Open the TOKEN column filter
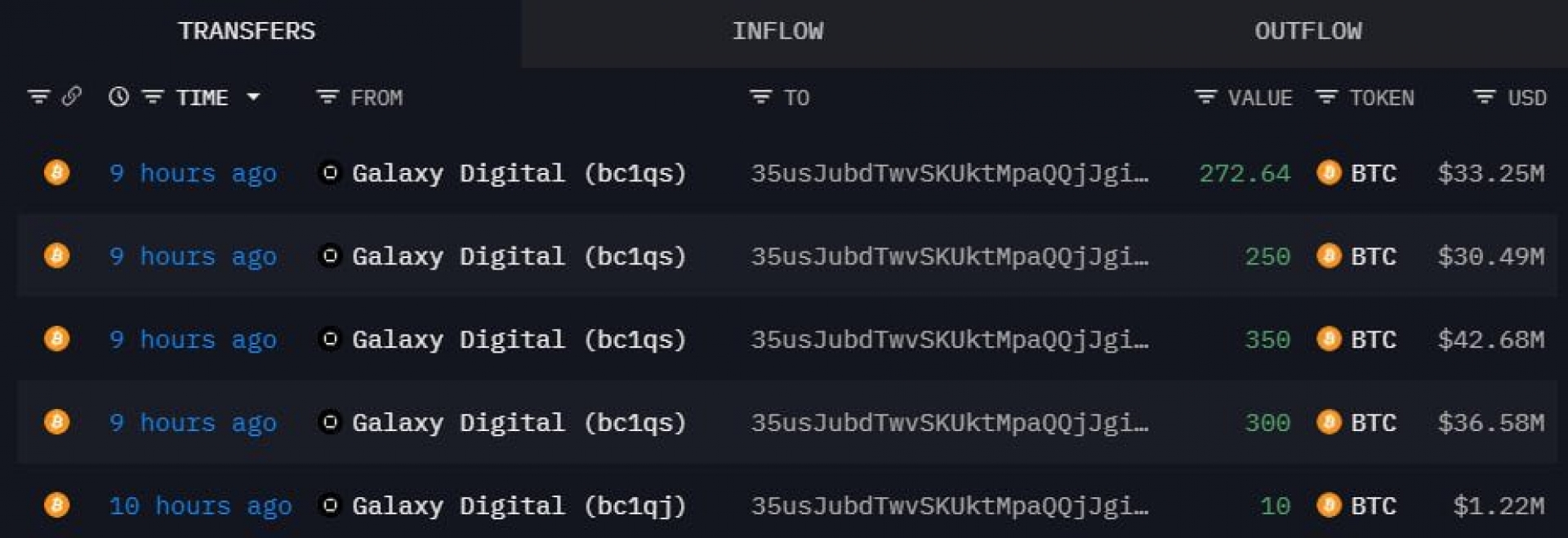This screenshot has width=1568, height=538. coord(1326,98)
